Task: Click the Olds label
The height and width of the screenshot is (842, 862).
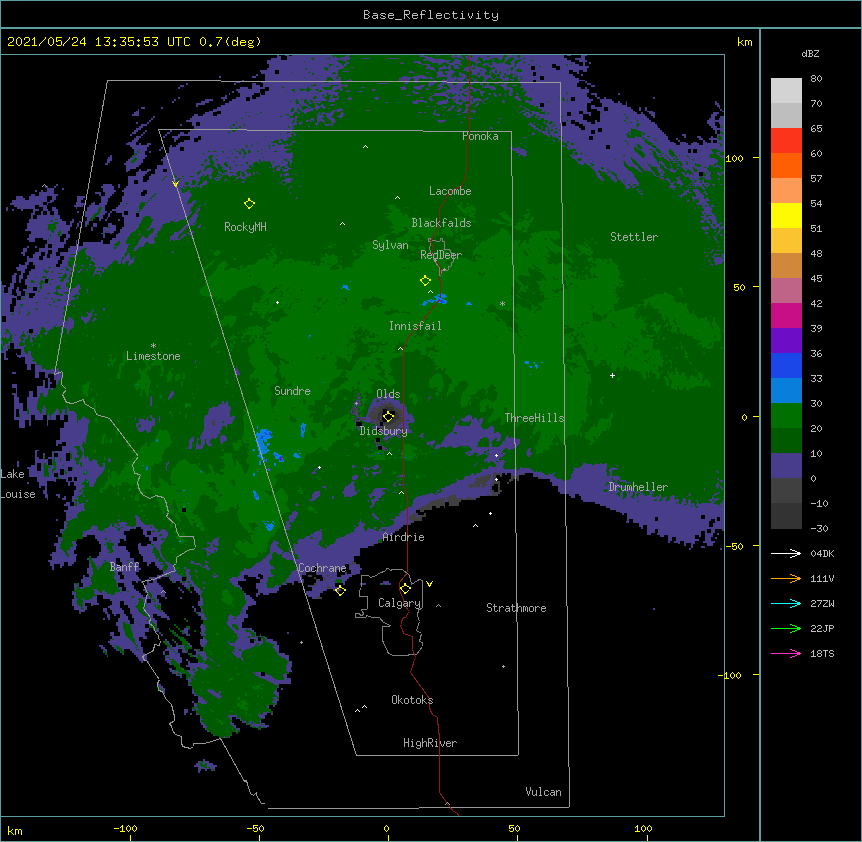Action: click(x=388, y=394)
